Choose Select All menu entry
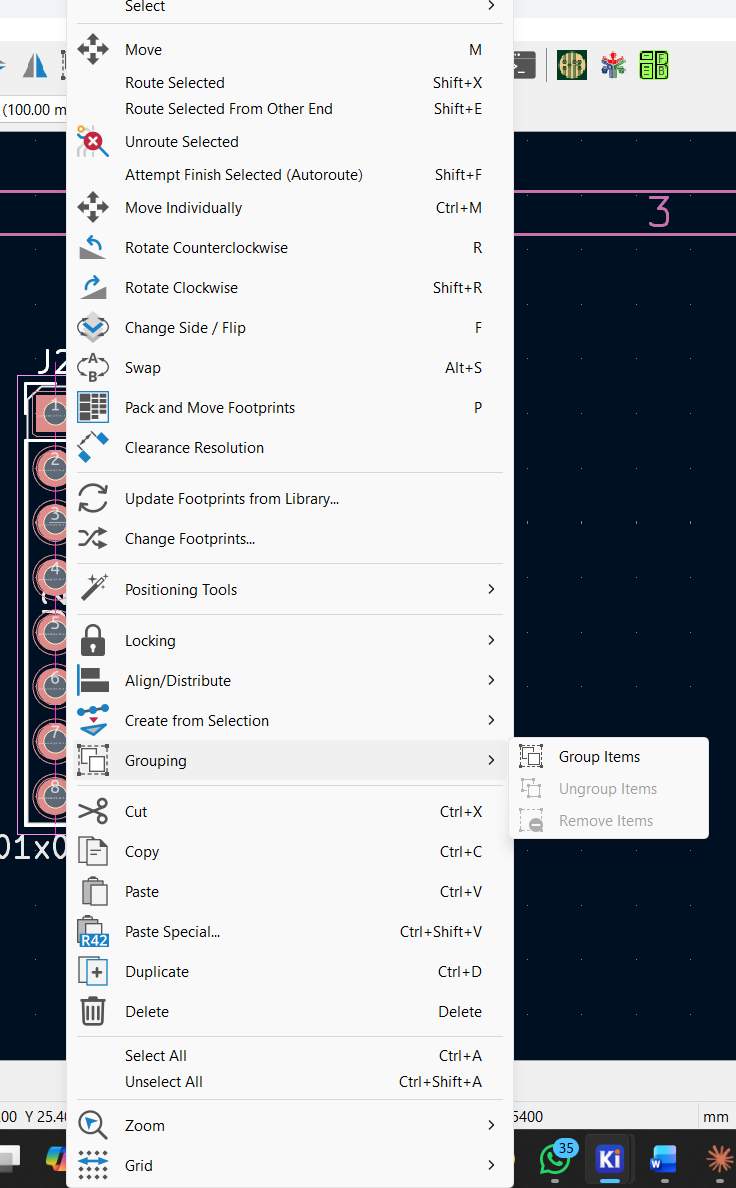The width and height of the screenshot is (736, 1188). [x=290, y=1055]
